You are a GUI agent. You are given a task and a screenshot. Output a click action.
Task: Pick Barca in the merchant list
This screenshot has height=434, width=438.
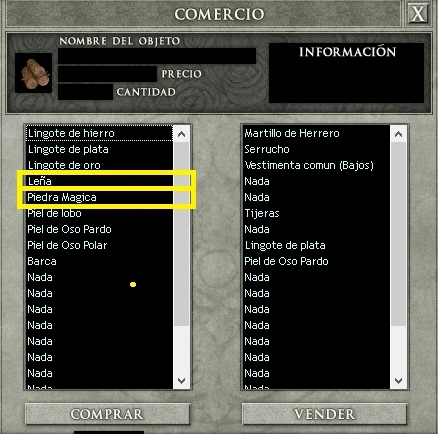[x=99, y=261]
